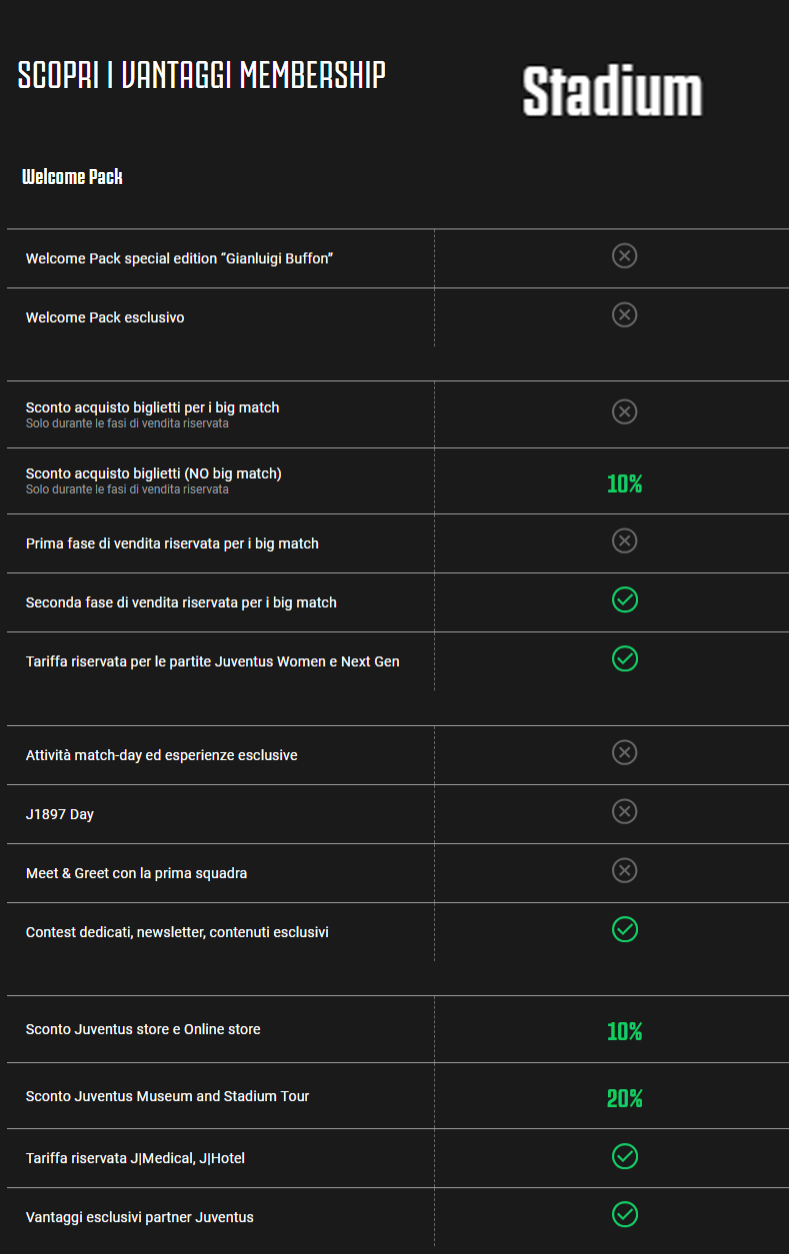This screenshot has height=1254, width=789.
Task: Click the Scopri i vantaggi membership title
Action: point(202,76)
